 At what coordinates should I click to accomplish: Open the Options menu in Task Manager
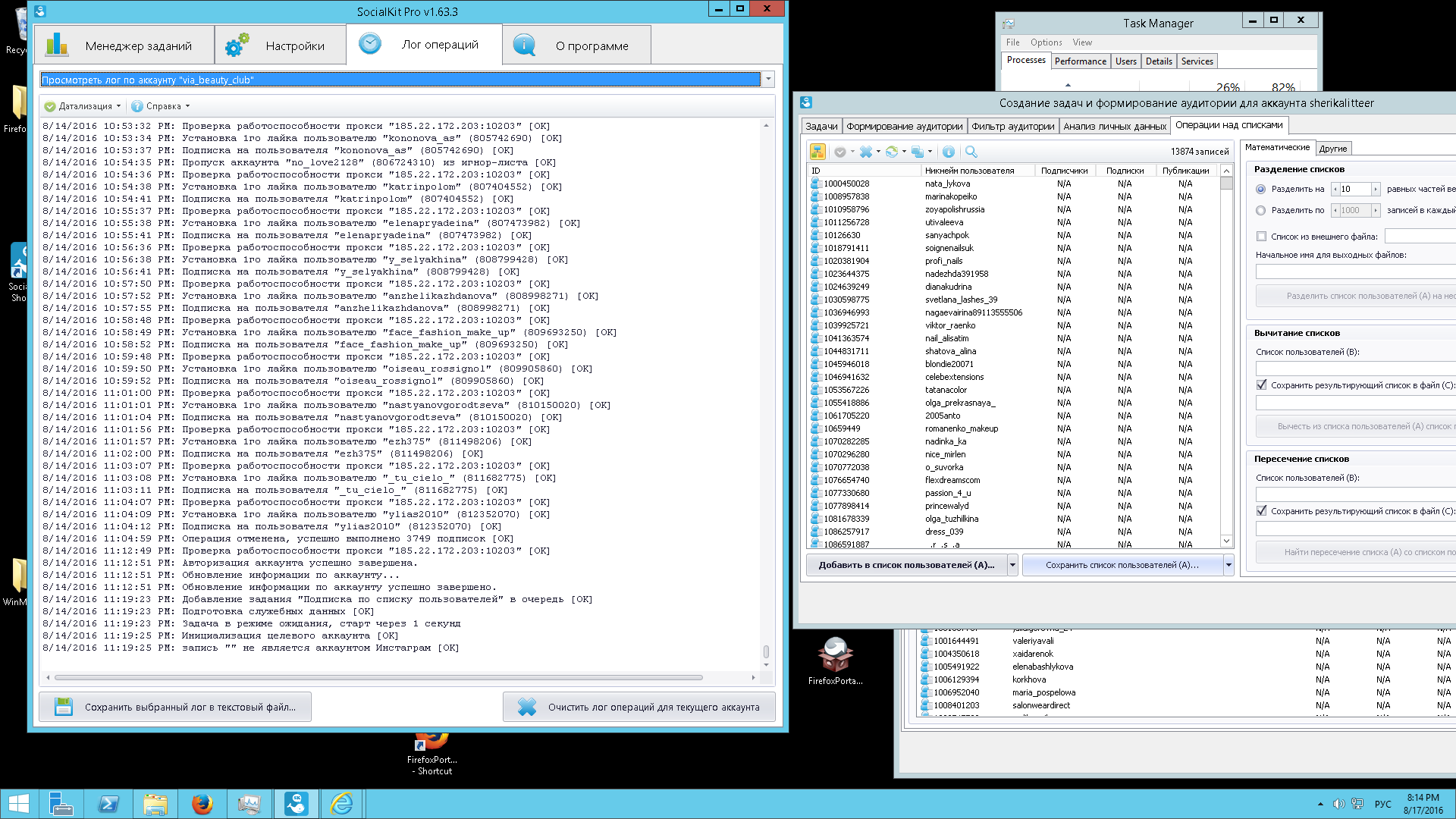pos(1046,42)
